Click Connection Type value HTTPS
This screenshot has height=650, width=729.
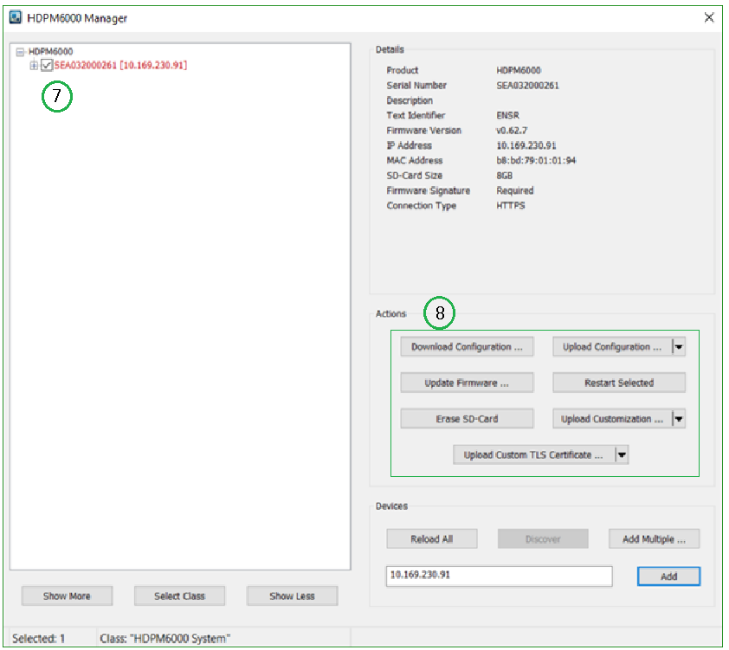coord(510,206)
